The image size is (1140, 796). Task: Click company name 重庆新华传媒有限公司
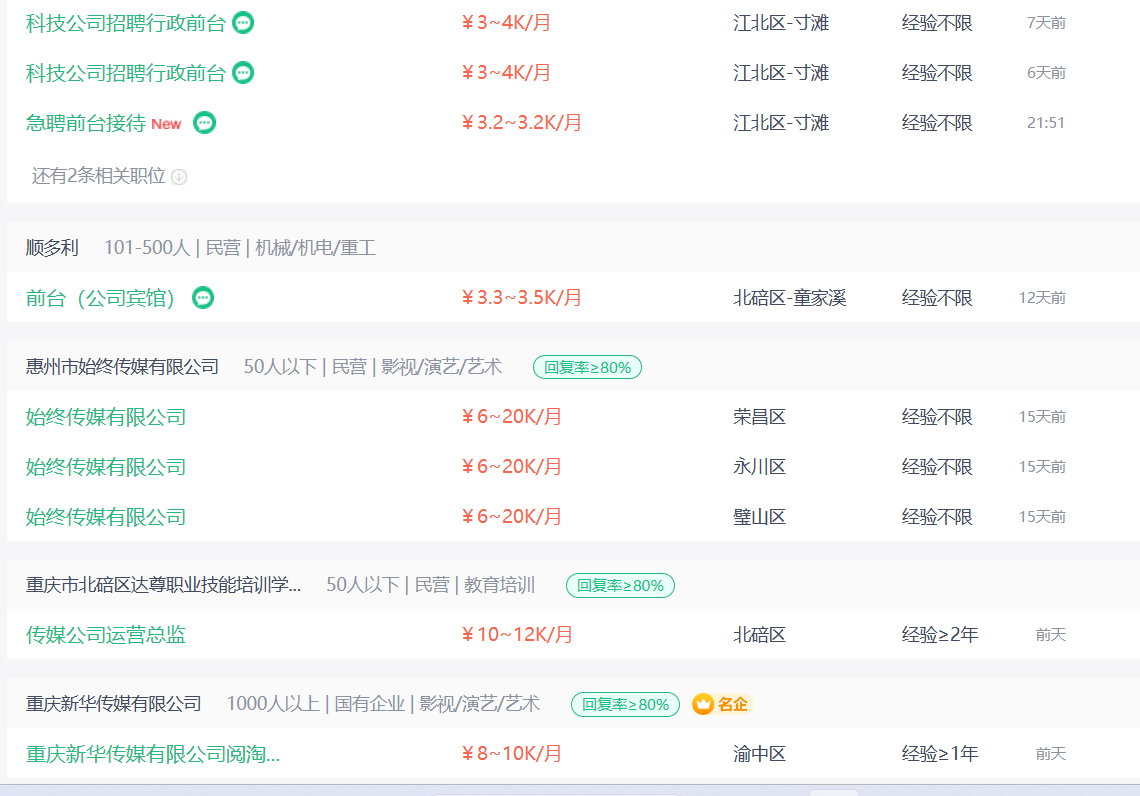(x=113, y=704)
